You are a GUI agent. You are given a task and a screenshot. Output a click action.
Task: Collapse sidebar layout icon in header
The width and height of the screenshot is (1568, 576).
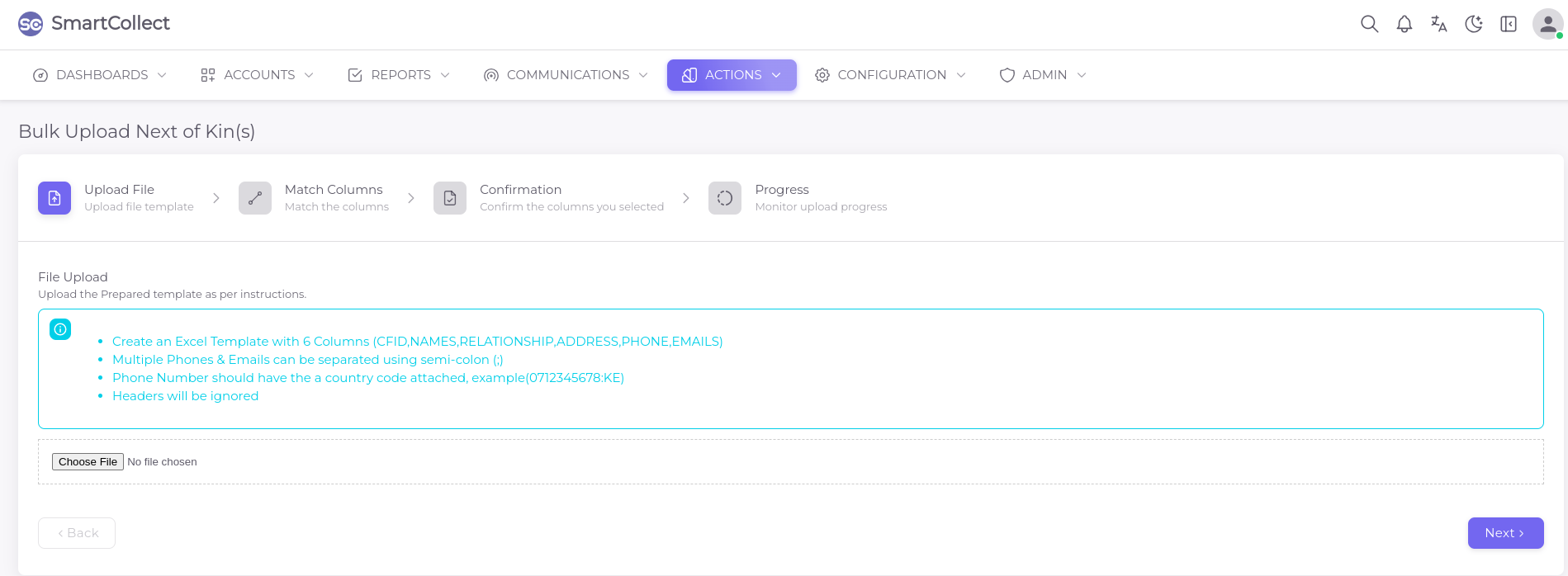click(x=1508, y=24)
